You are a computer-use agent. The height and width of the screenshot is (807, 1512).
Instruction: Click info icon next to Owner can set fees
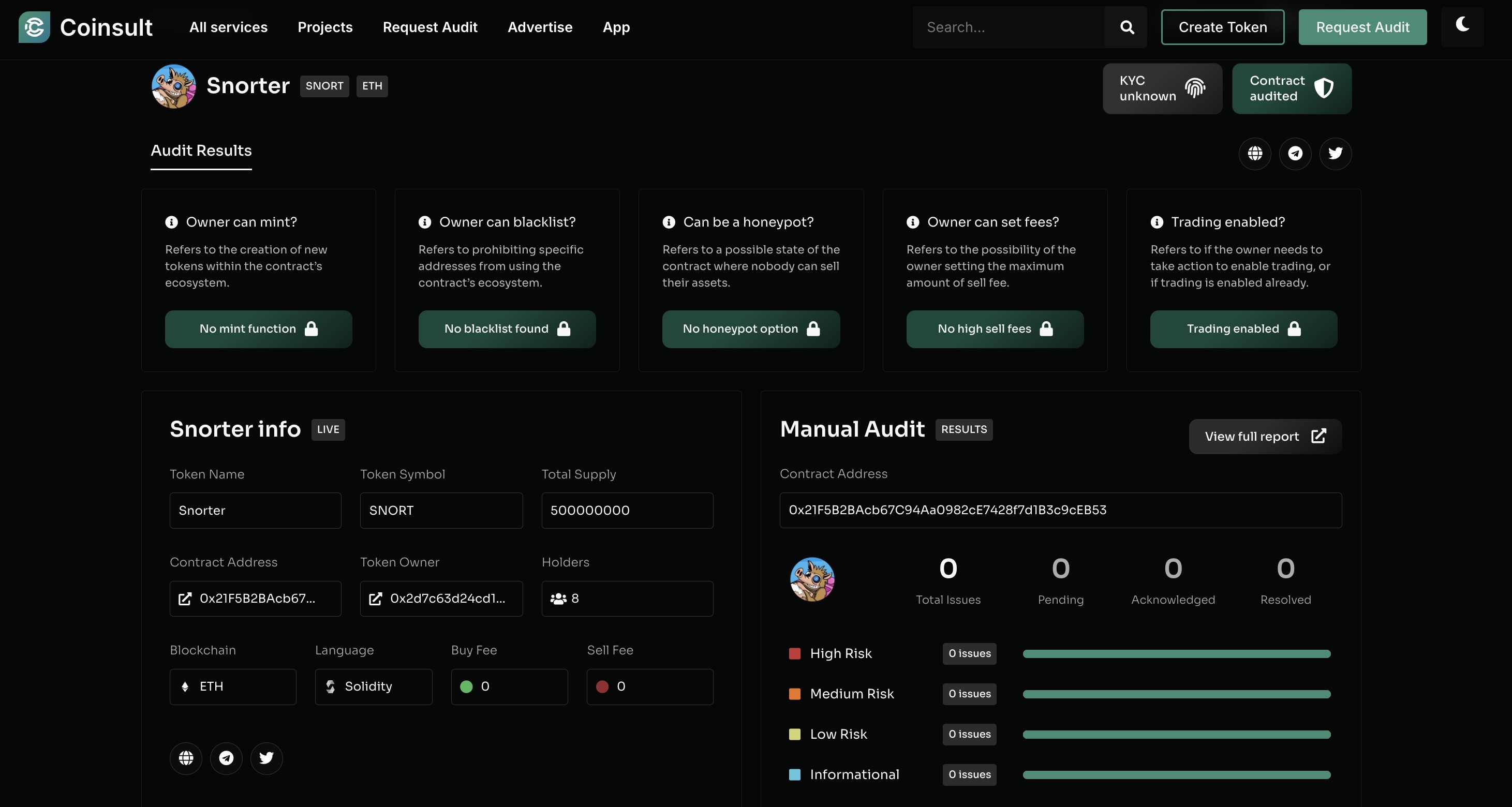[913, 222]
